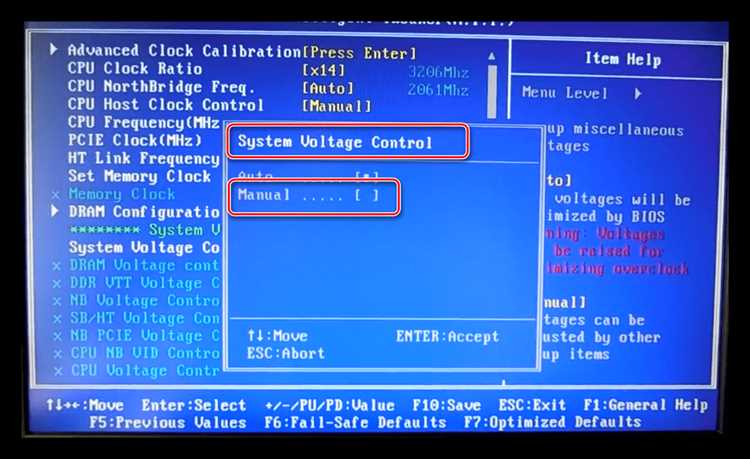
Task: Click the scrollbar up arrow
Action: point(492,56)
